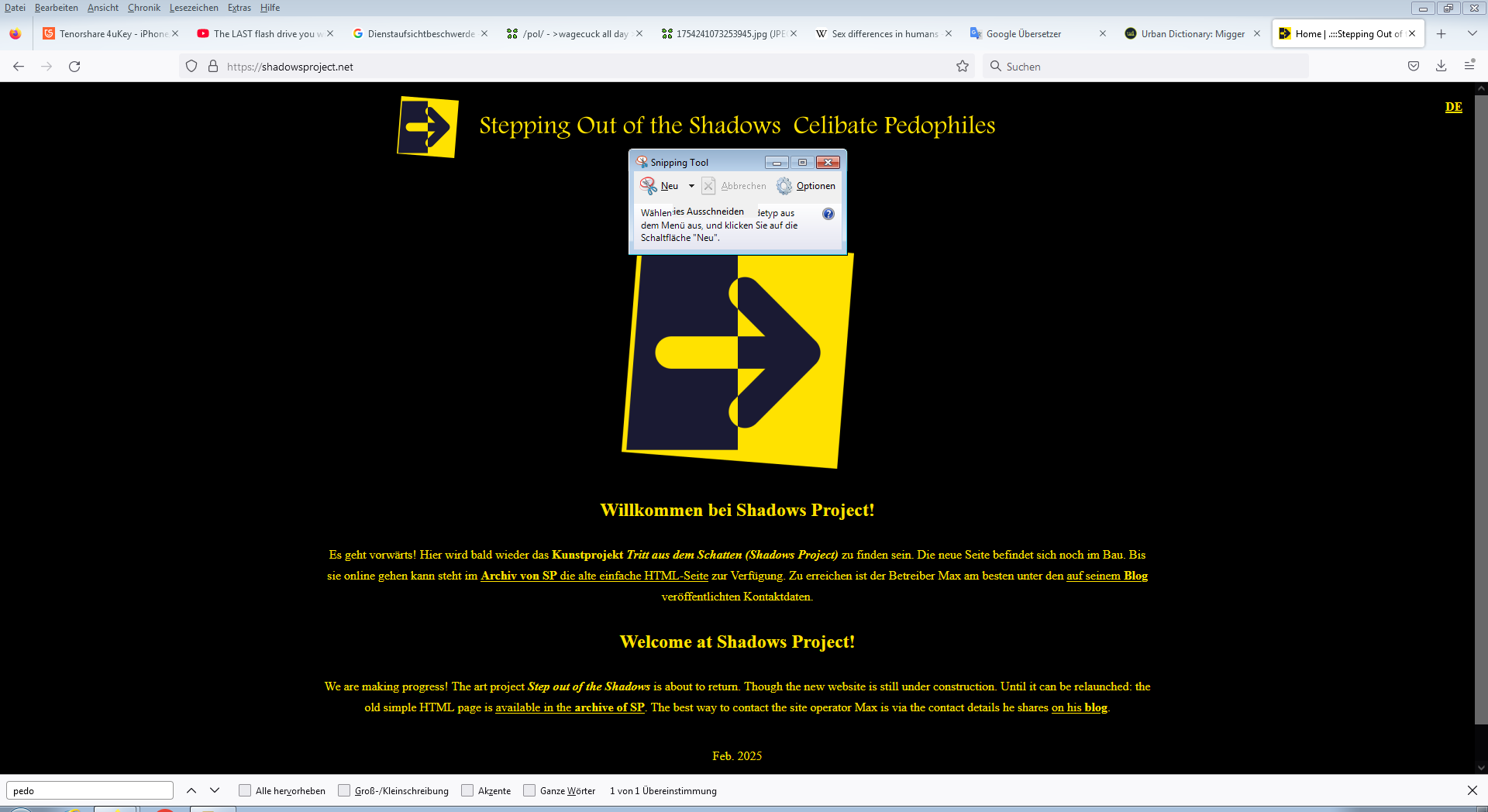The height and width of the screenshot is (812, 1488).
Task: Close the Urban Dictionary Migger tab
Action: 1257,33
